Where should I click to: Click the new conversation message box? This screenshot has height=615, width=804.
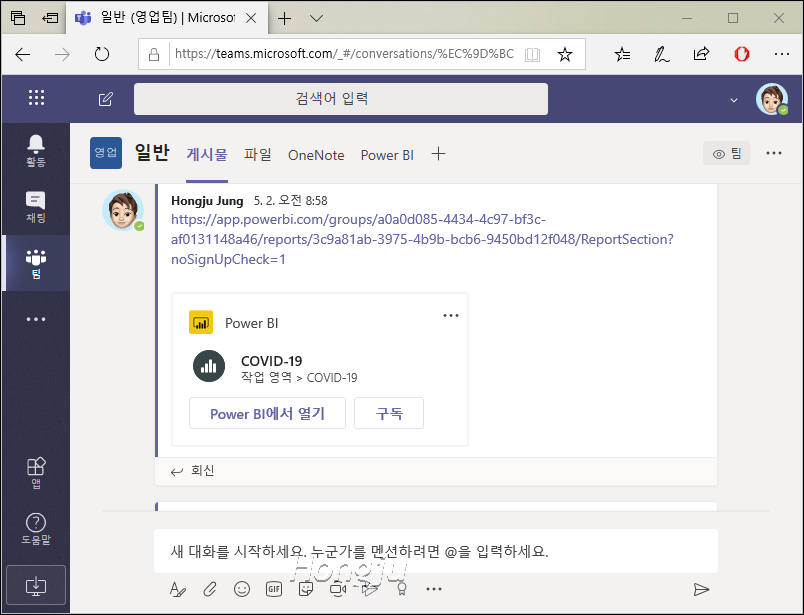[x=436, y=551]
